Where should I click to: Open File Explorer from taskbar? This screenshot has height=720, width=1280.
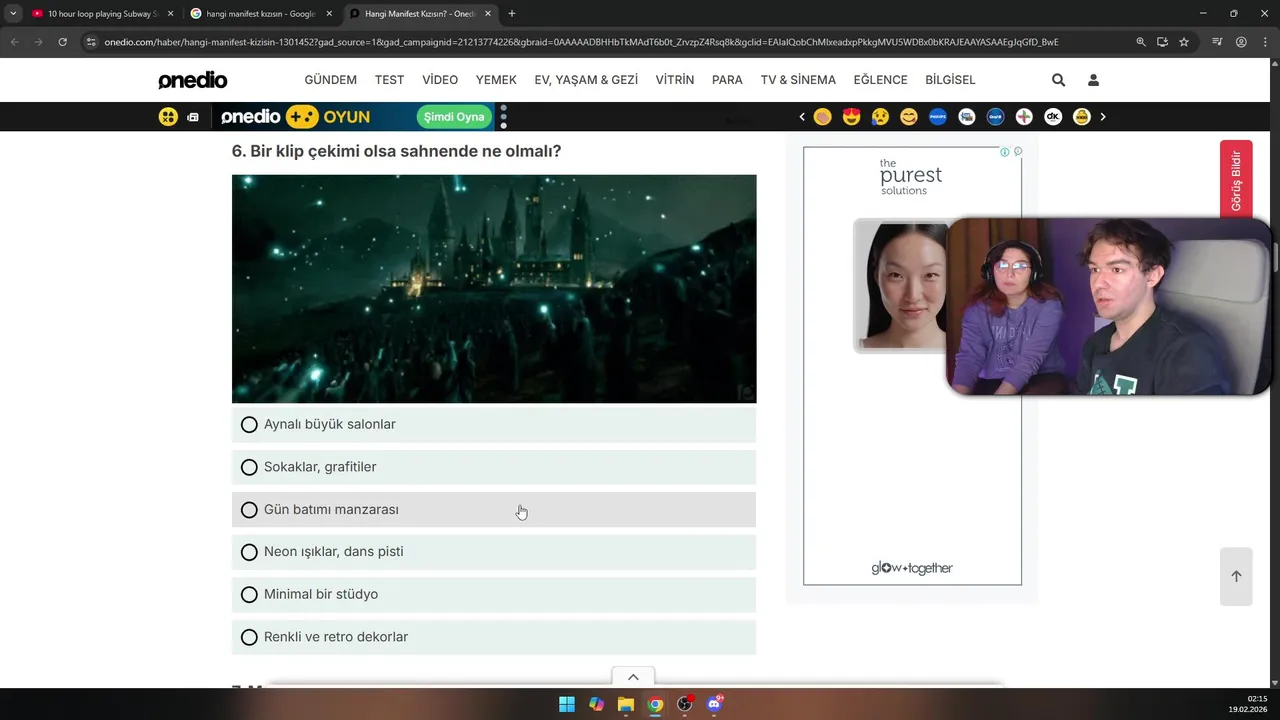click(626, 704)
